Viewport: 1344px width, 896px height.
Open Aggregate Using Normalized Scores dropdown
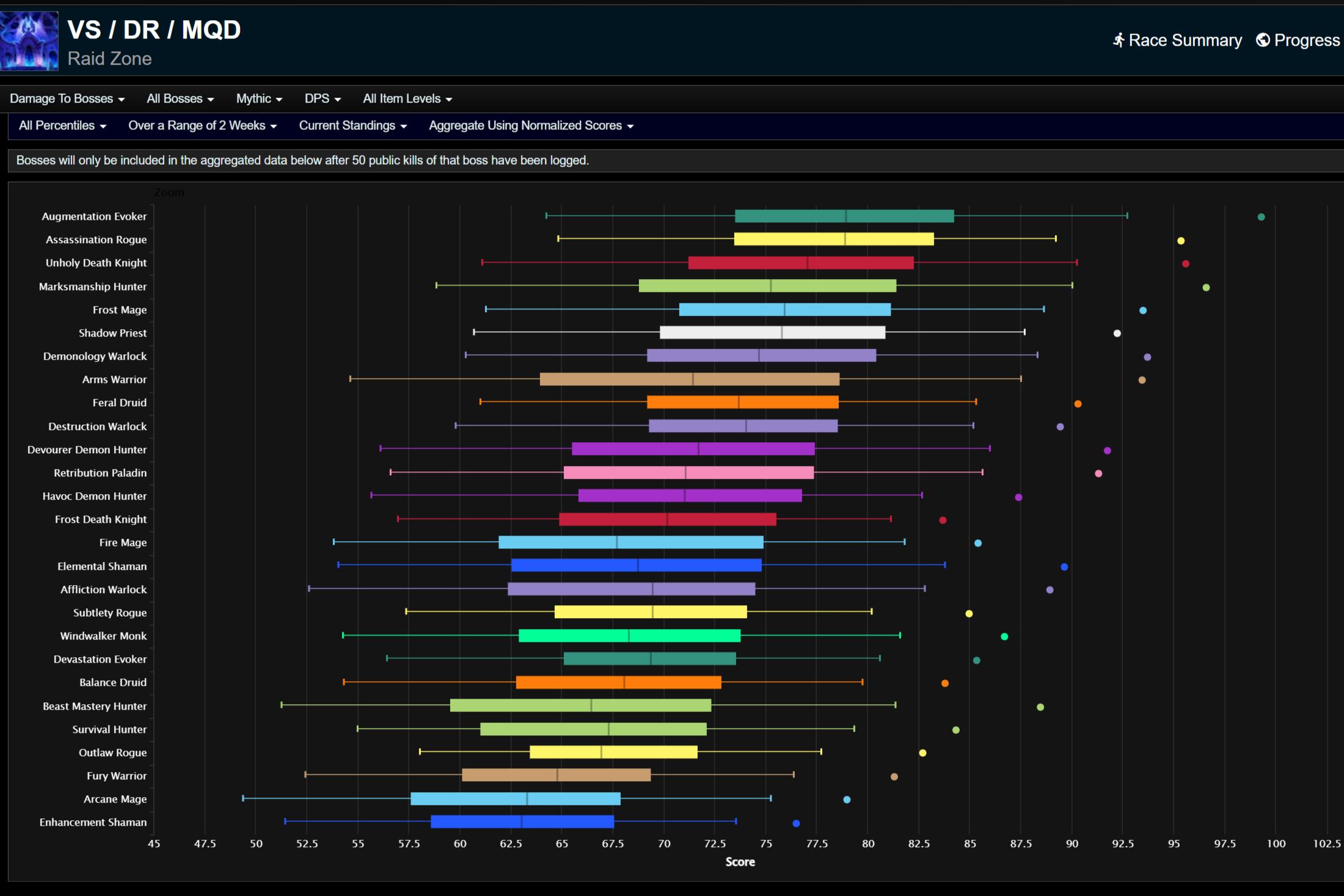[x=531, y=126]
